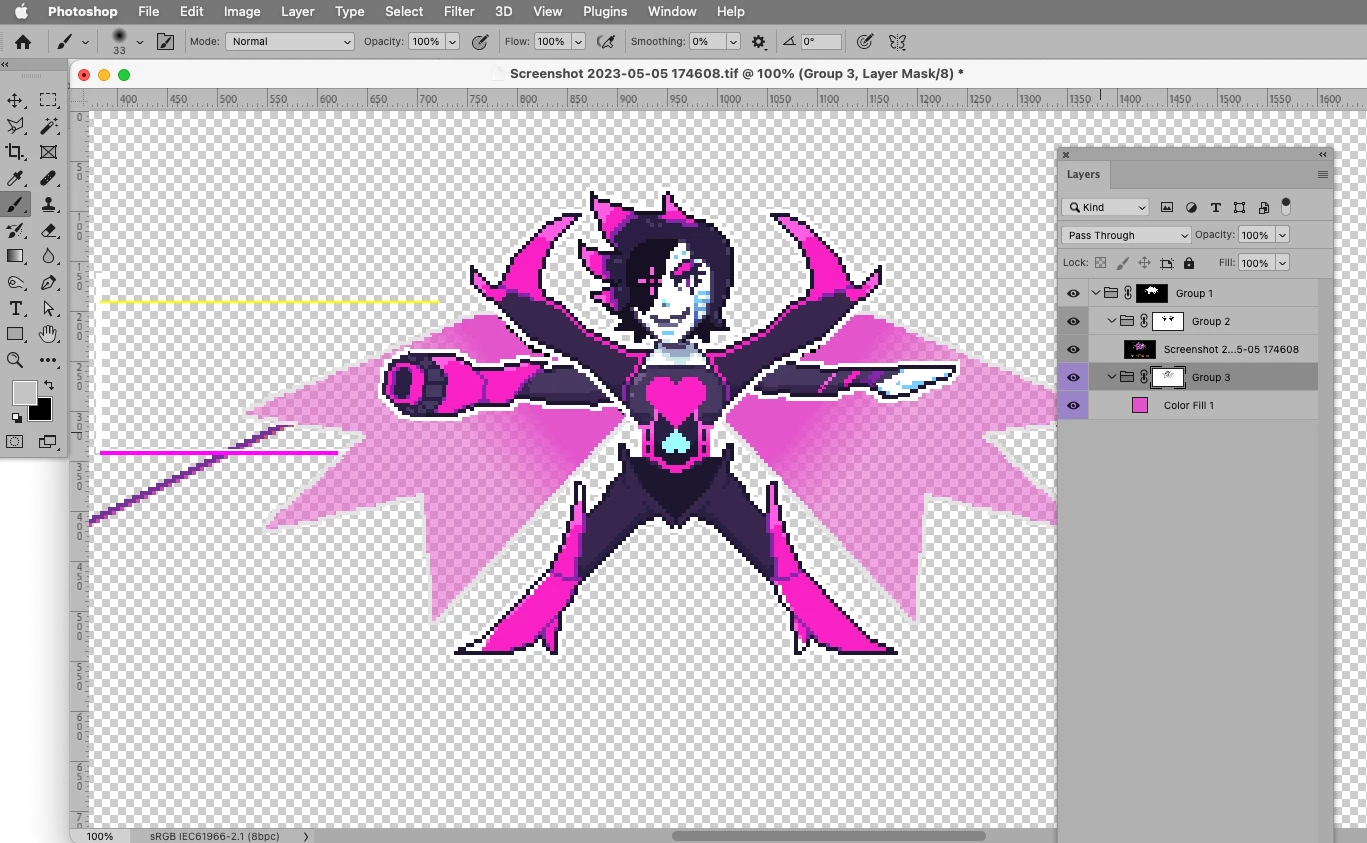Screen dimensions: 1367x843
Task: Open brush Opacity dropdown arrow
Action: (452, 42)
